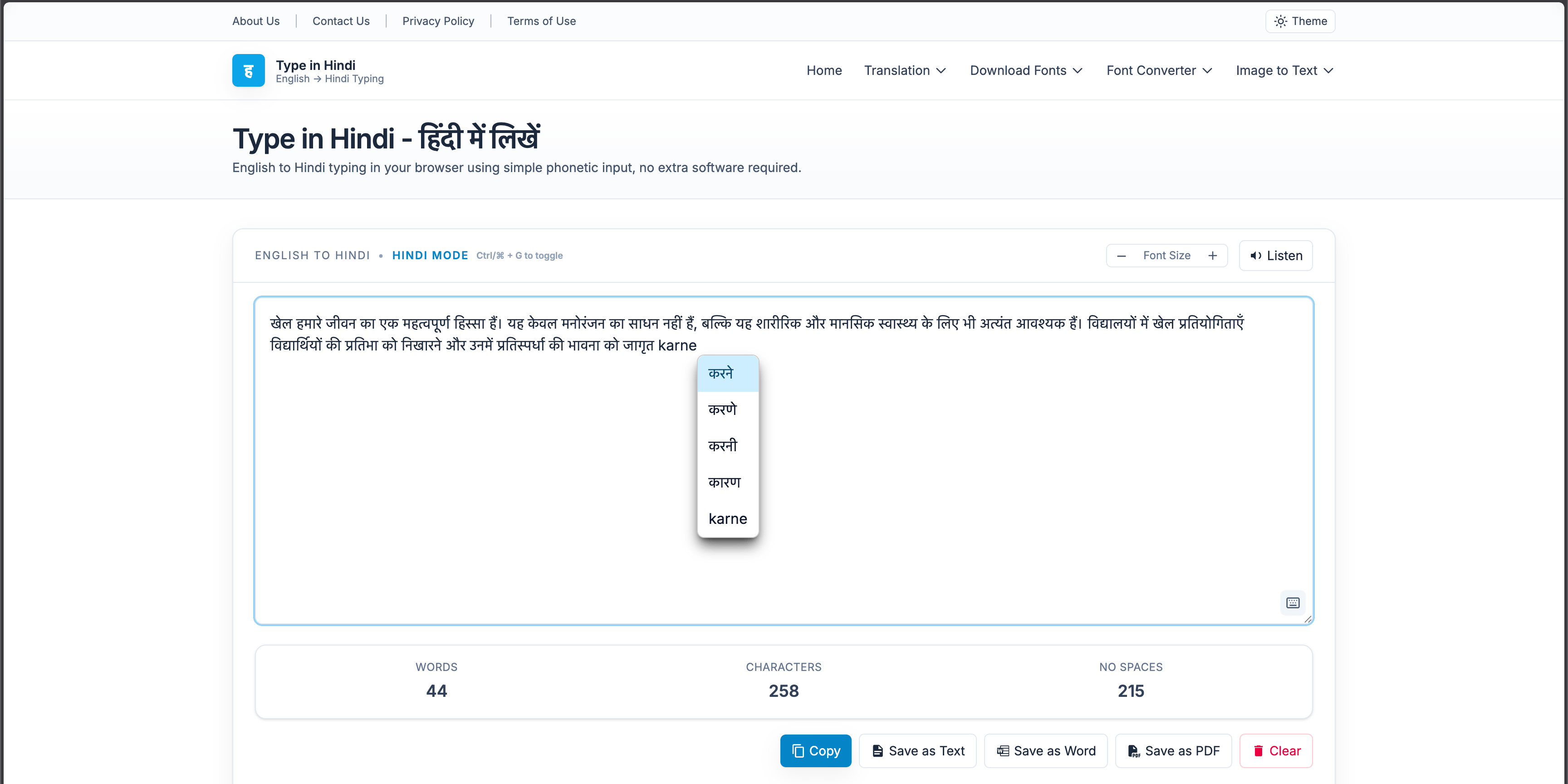Image resolution: width=1568 pixels, height=784 pixels.
Task: Increase Font Size with plus control
Action: [1212, 255]
